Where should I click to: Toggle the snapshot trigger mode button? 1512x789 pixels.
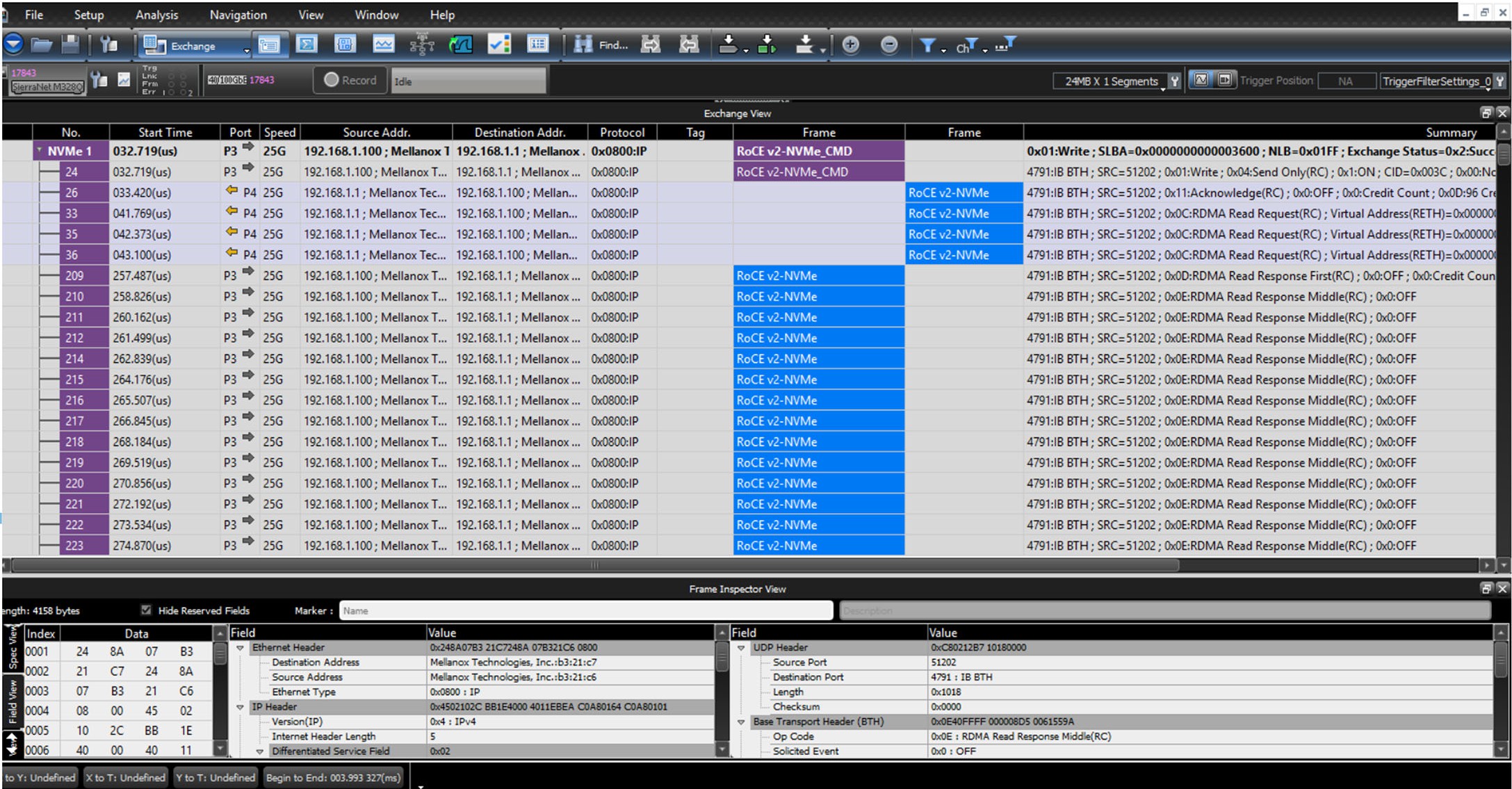(1201, 80)
